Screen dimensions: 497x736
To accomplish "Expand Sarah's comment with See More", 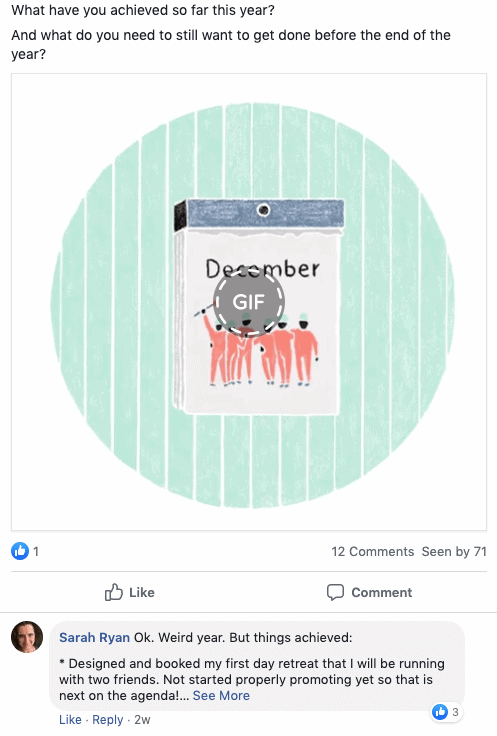I will point(221,695).
